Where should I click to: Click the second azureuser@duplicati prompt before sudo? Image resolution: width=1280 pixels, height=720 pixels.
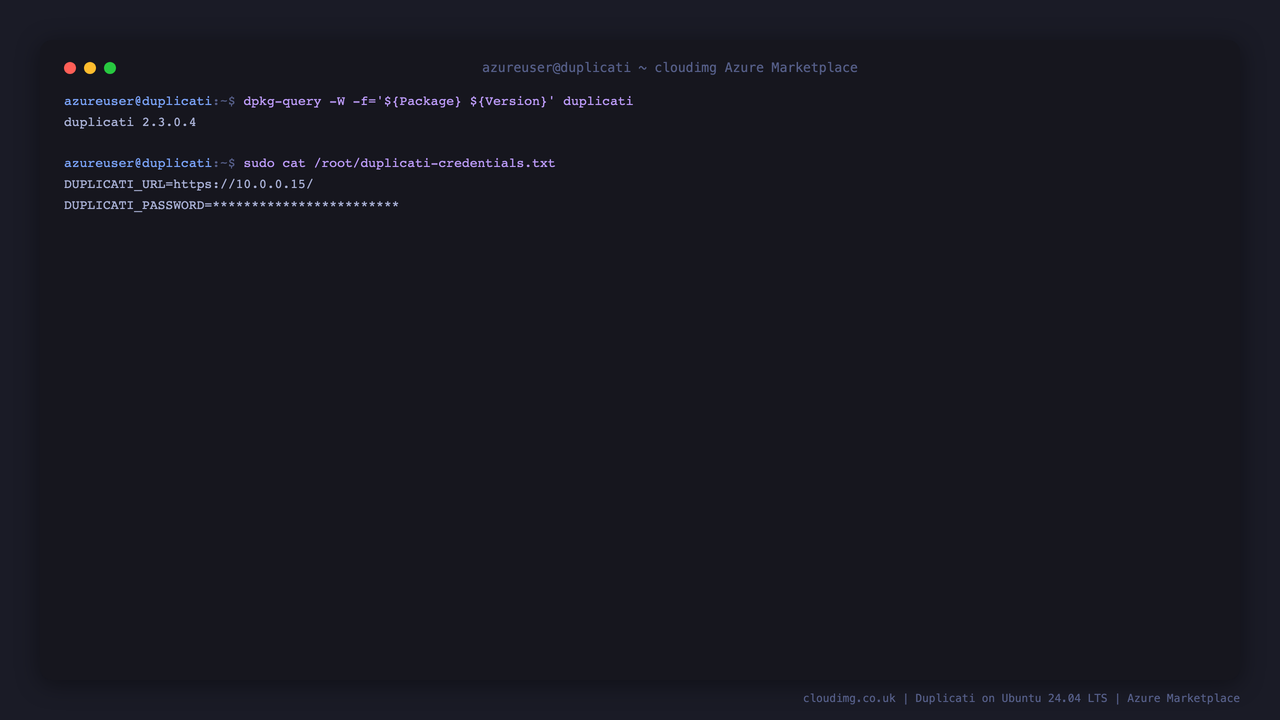click(x=150, y=163)
